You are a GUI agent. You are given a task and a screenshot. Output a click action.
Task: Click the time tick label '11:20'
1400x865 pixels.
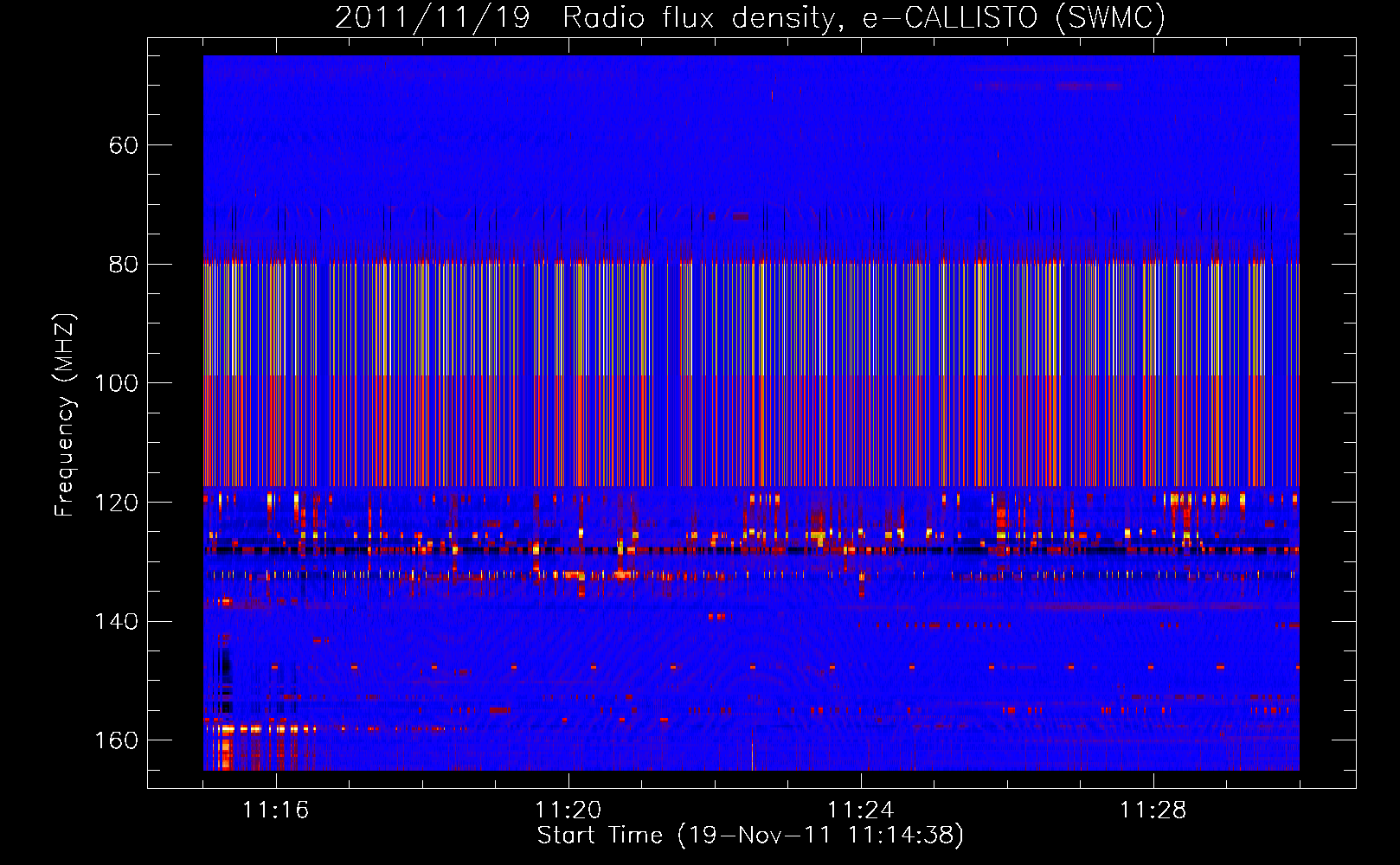(568, 811)
